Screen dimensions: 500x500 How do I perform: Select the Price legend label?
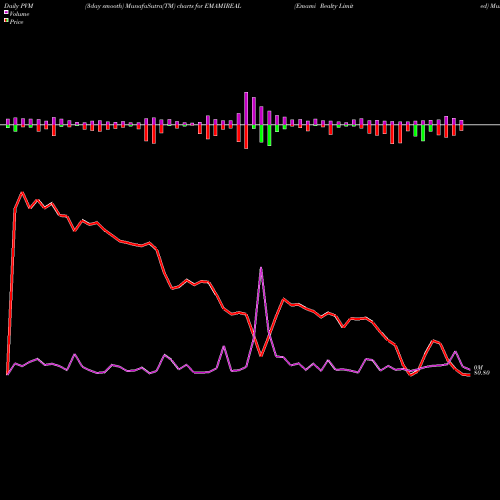(x=16, y=22)
